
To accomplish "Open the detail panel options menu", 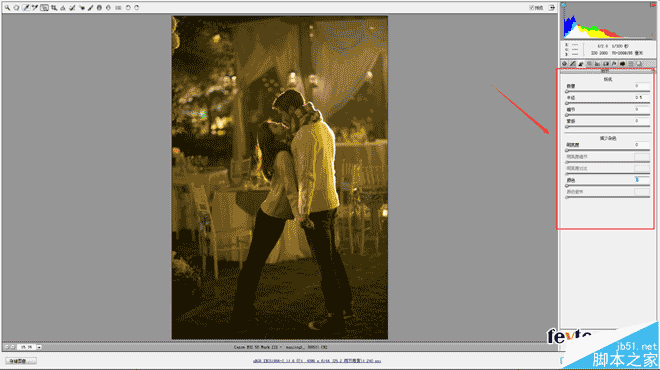I will tap(652, 71).
